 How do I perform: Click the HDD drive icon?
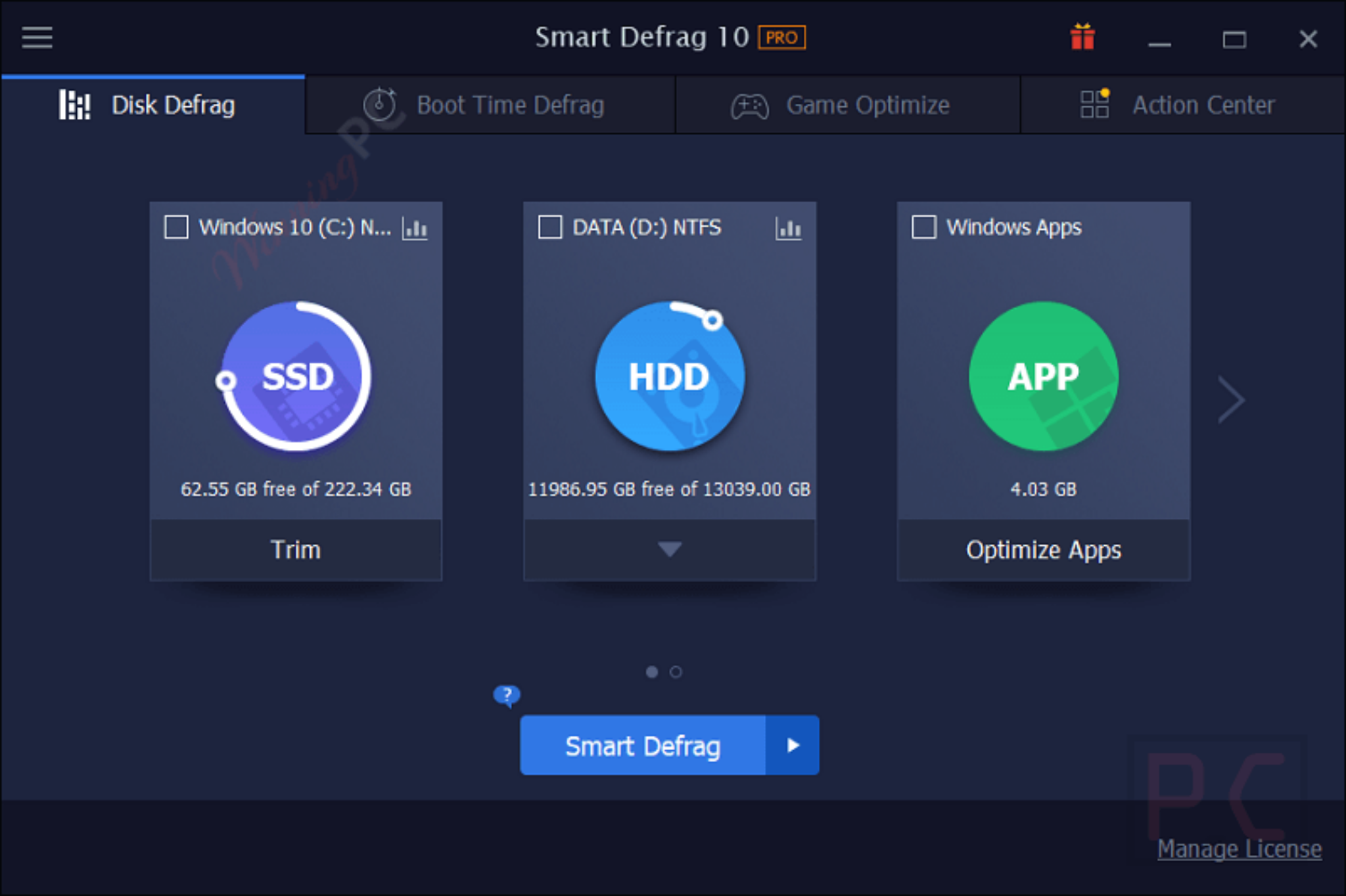(669, 376)
